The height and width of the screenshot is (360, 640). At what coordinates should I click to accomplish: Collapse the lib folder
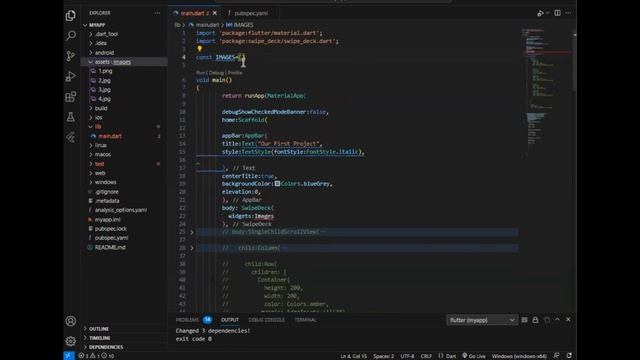tap(98, 127)
